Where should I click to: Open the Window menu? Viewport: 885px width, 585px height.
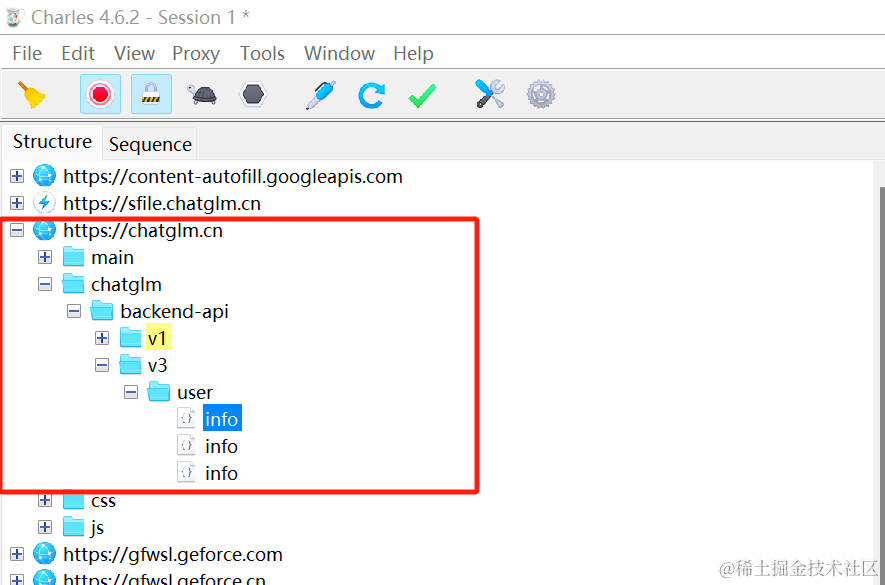tap(339, 54)
